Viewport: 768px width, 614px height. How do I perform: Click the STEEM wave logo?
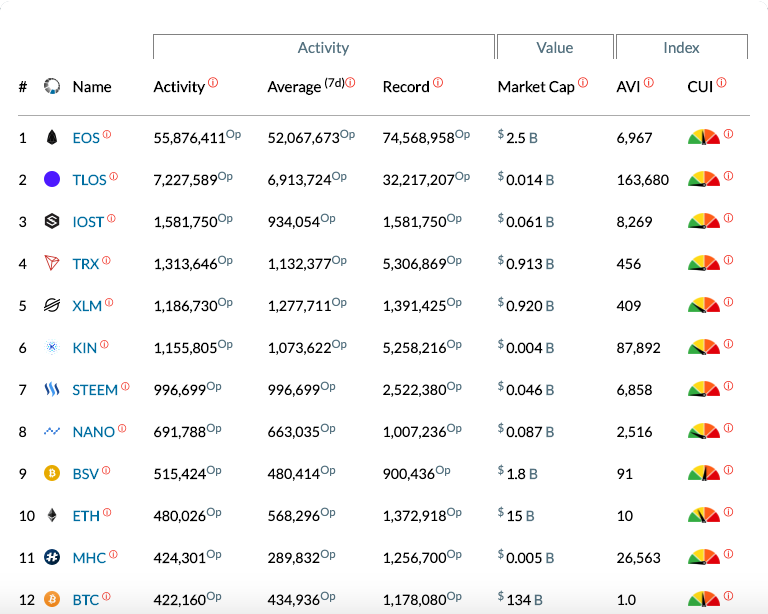[52, 390]
